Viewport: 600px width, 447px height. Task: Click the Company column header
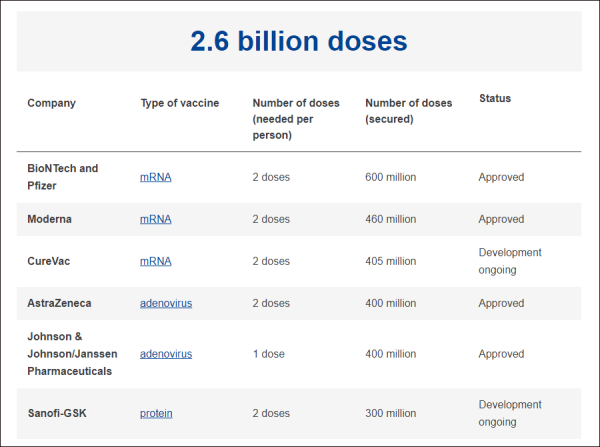coord(51,103)
